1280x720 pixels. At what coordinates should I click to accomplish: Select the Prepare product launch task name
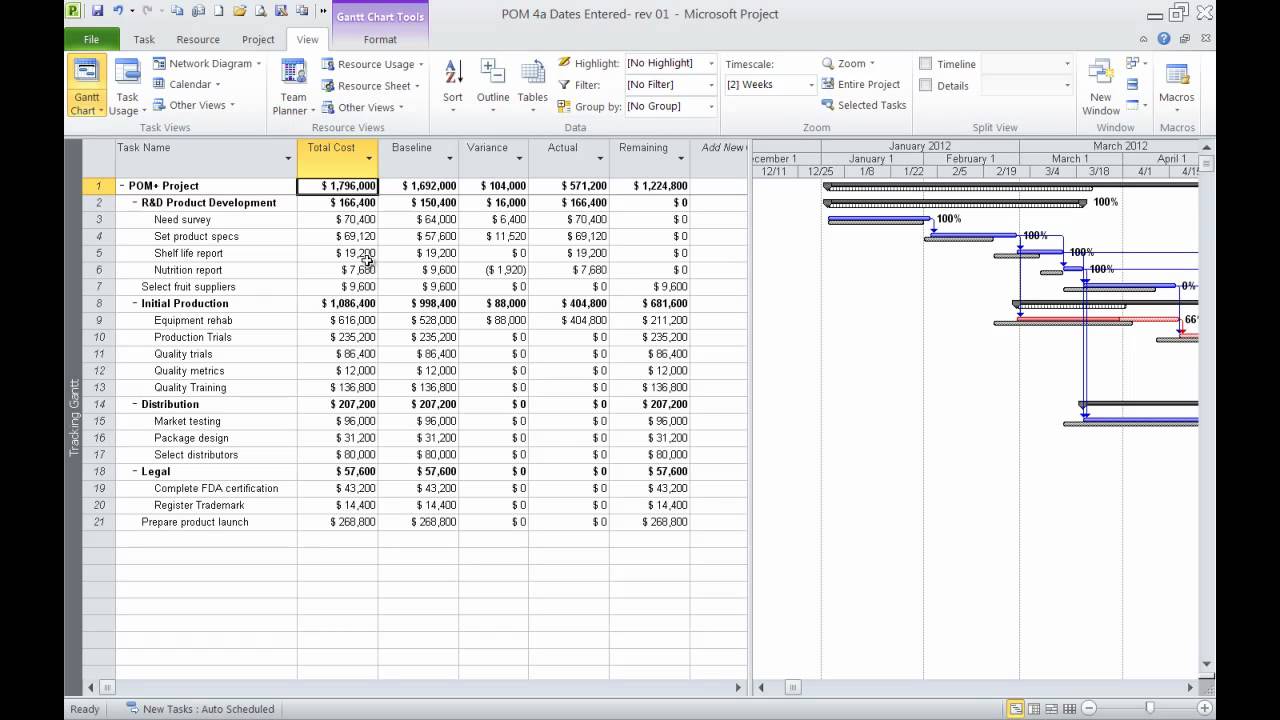(194, 522)
